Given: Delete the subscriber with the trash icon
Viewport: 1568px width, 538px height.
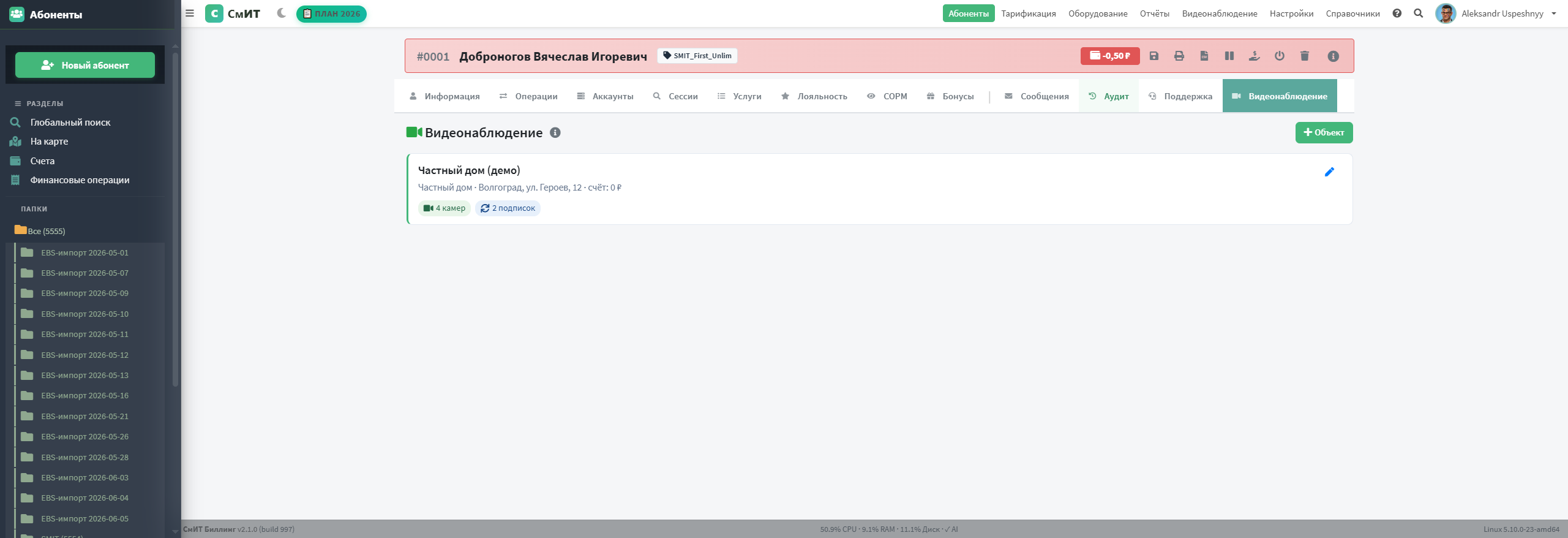Looking at the screenshot, I should [x=1304, y=56].
